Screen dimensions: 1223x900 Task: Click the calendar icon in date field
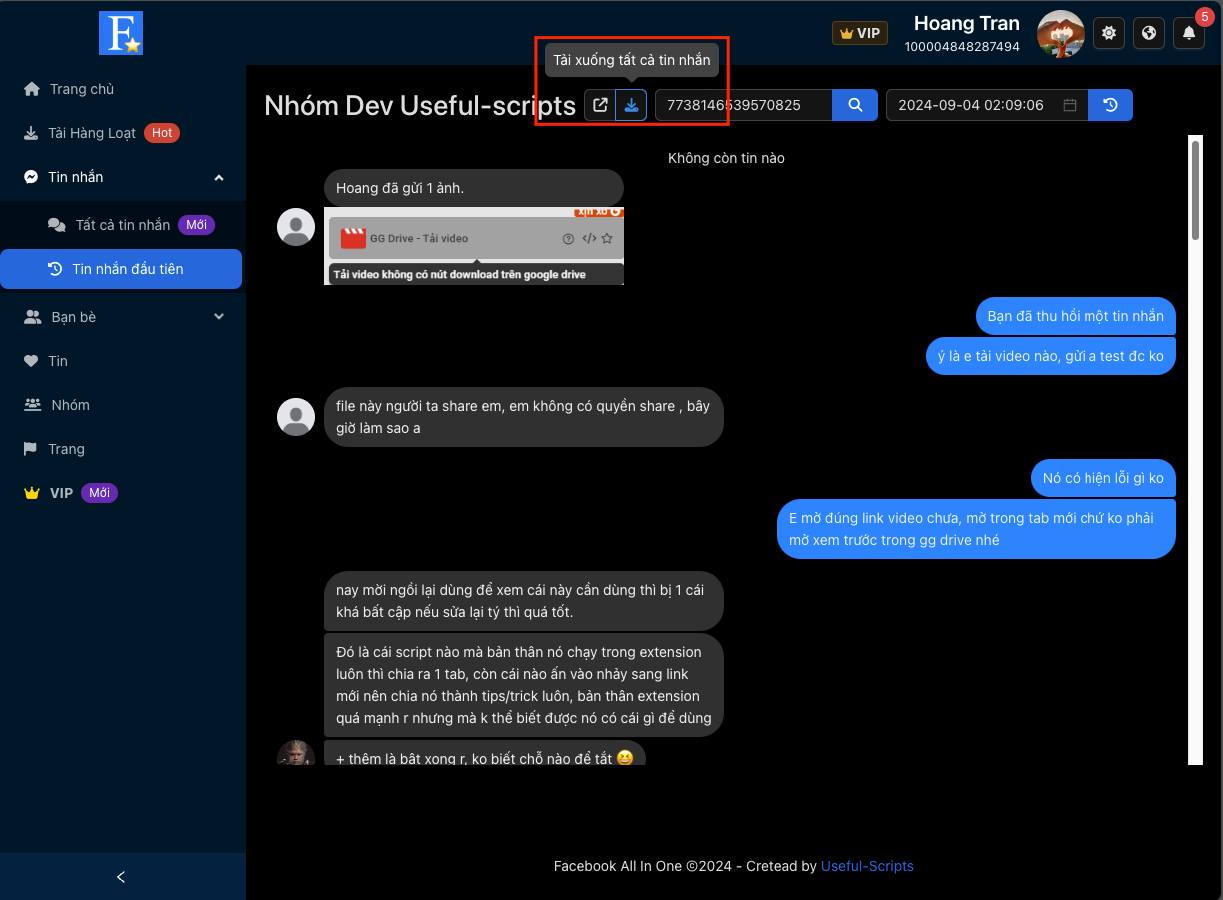click(1070, 105)
